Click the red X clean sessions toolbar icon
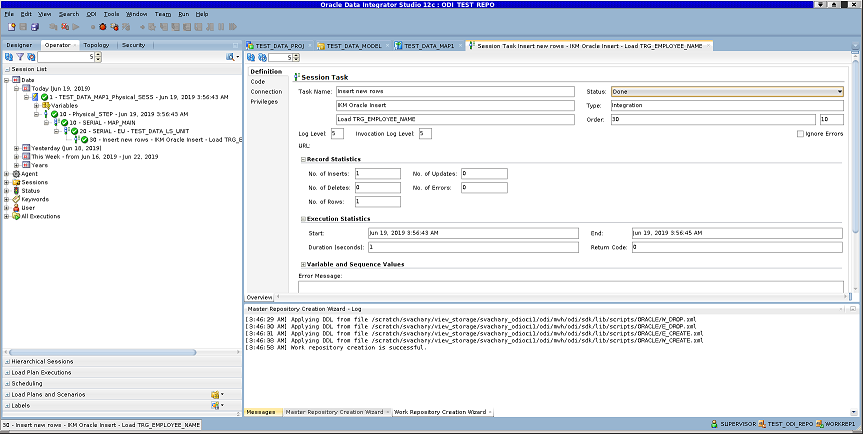This screenshot has width=863, height=434. point(65,26)
